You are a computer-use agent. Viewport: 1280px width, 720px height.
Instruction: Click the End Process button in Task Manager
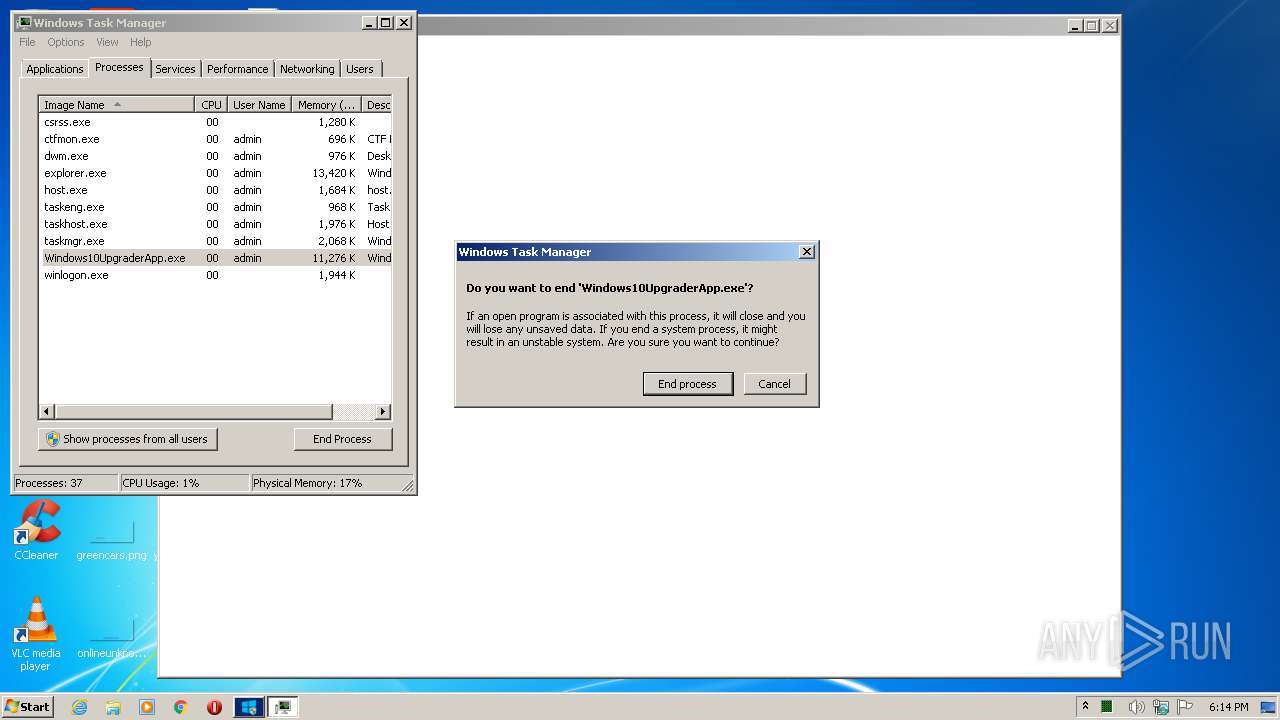coord(343,439)
